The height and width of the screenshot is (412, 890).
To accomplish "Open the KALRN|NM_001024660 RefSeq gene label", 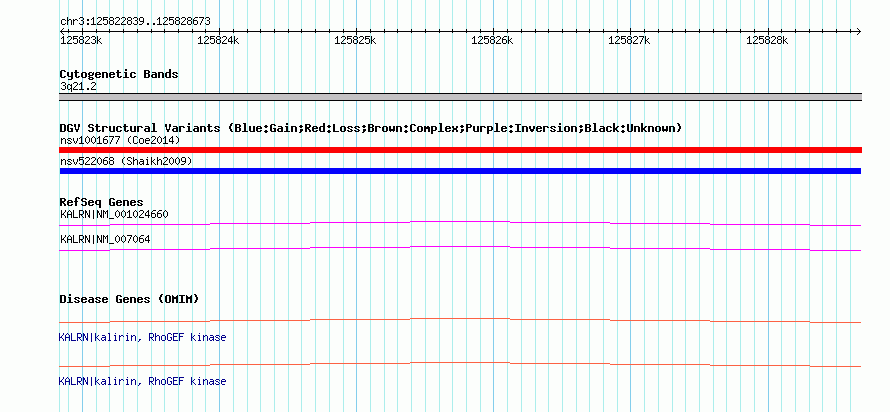I will [114, 215].
